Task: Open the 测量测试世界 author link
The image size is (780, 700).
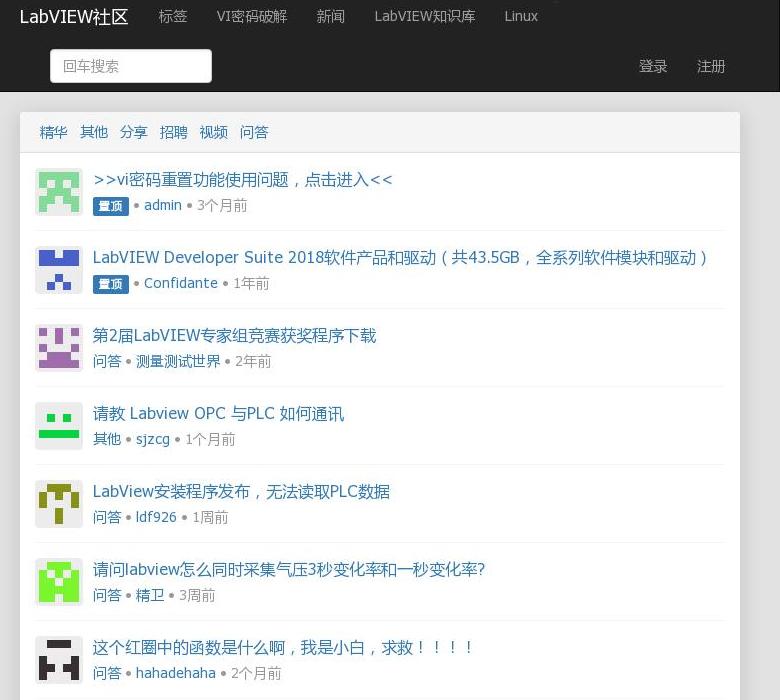Action: [178, 361]
